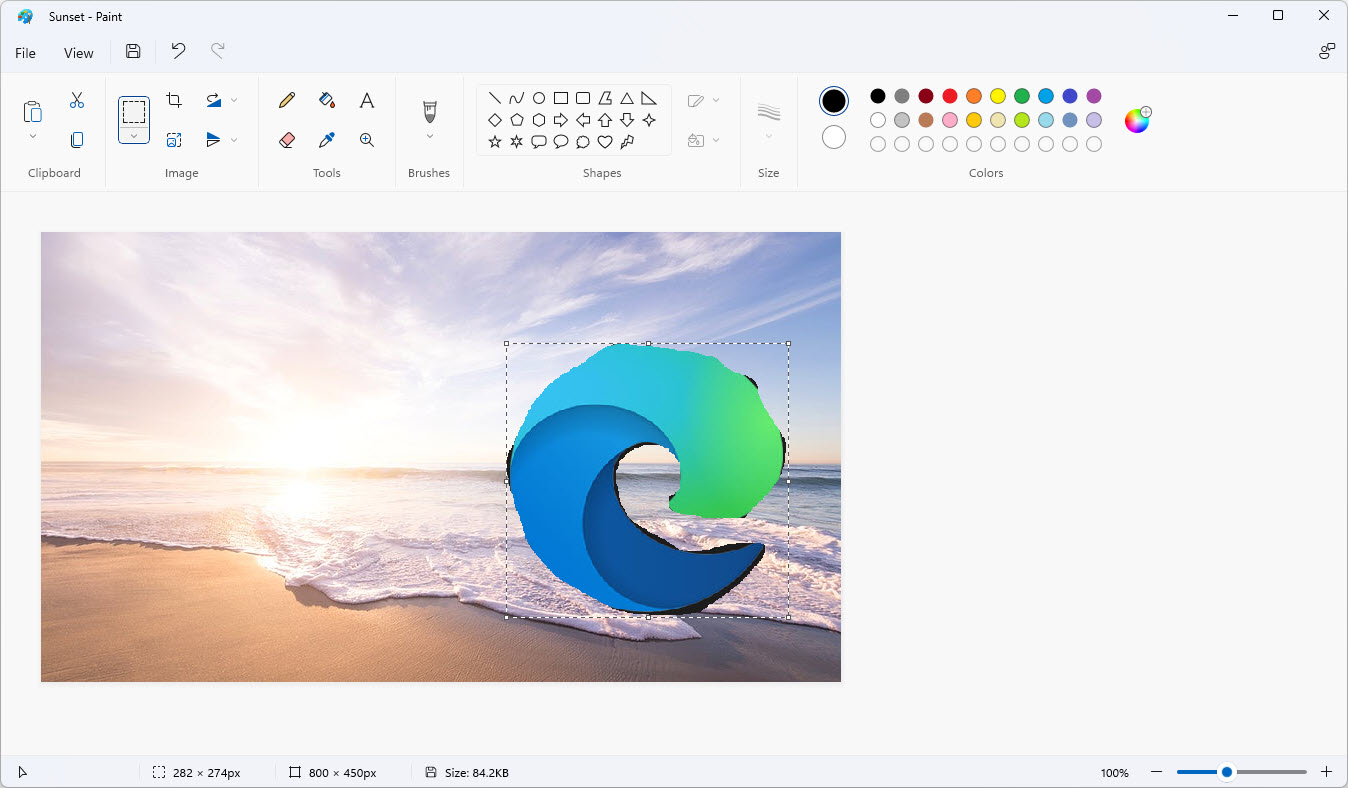1348x788 pixels.
Task: Select the Color picker eyedropper
Action: click(327, 140)
